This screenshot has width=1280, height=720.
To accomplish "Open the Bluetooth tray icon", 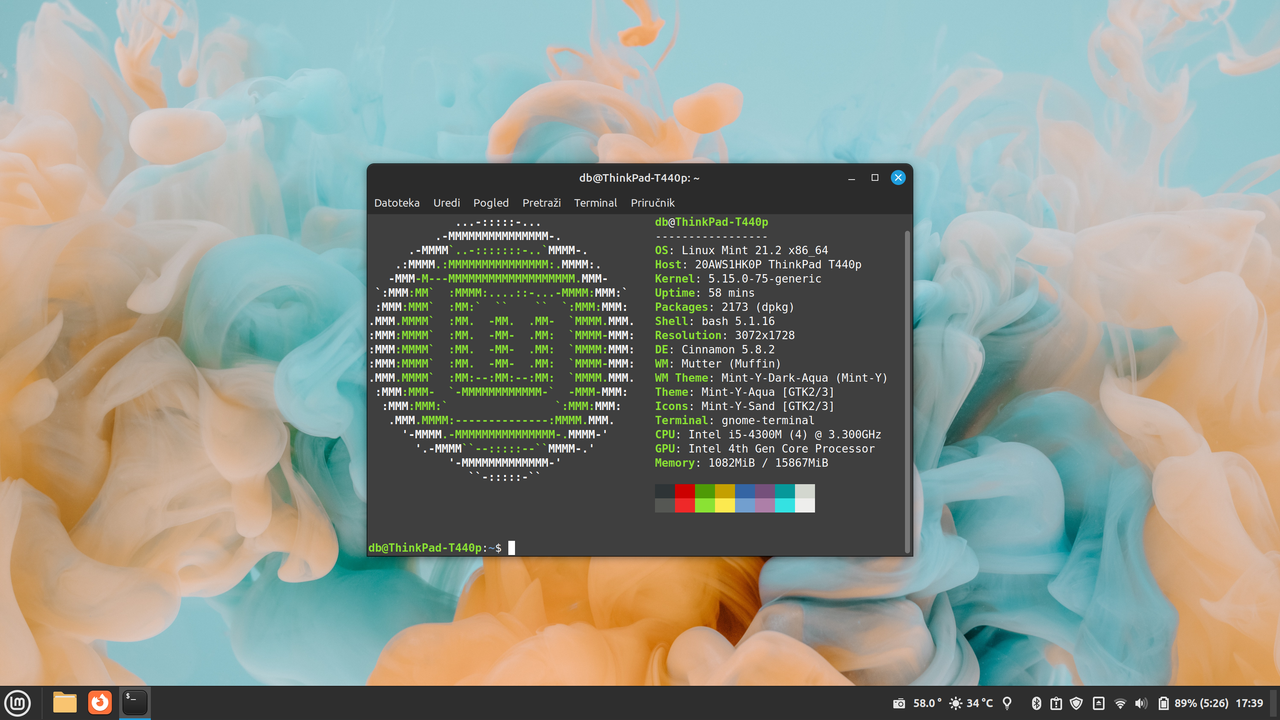I will pyautogui.click(x=1037, y=704).
